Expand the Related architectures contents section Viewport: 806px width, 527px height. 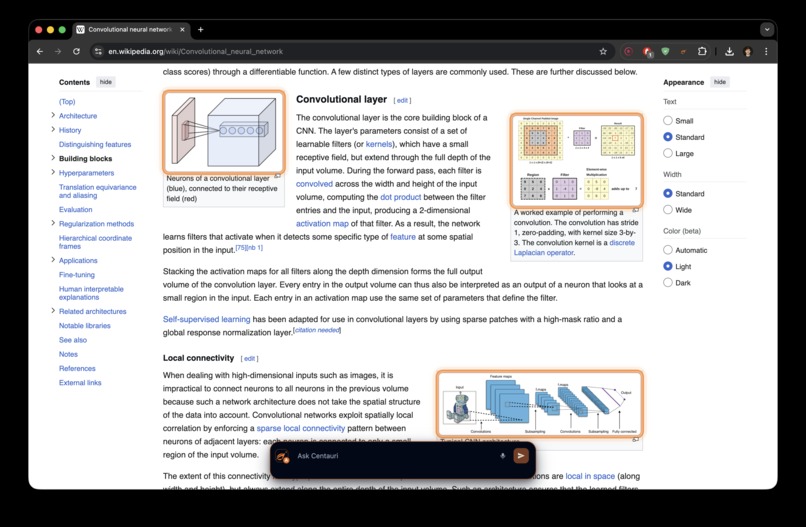53,311
